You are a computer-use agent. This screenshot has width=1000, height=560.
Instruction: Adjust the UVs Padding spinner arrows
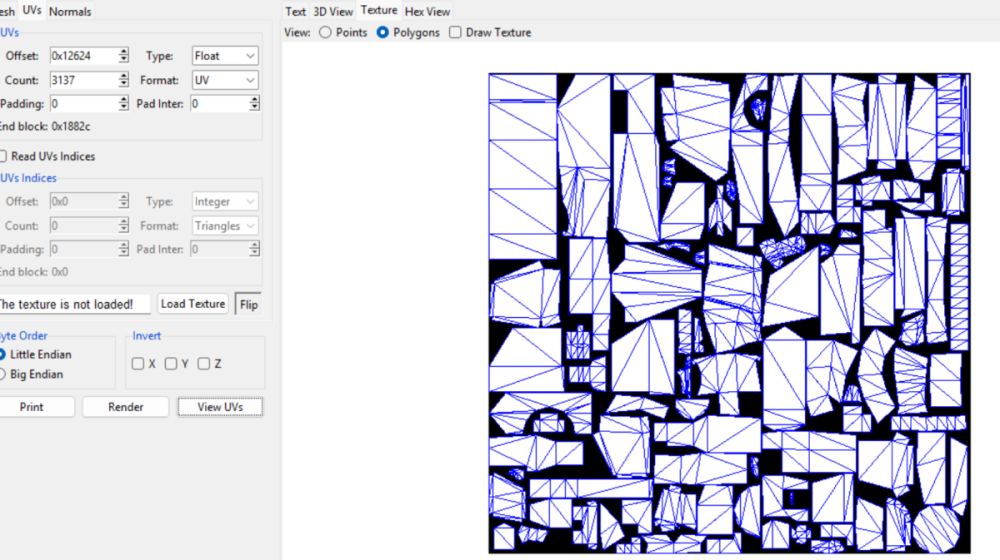pyautogui.click(x=124, y=103)
